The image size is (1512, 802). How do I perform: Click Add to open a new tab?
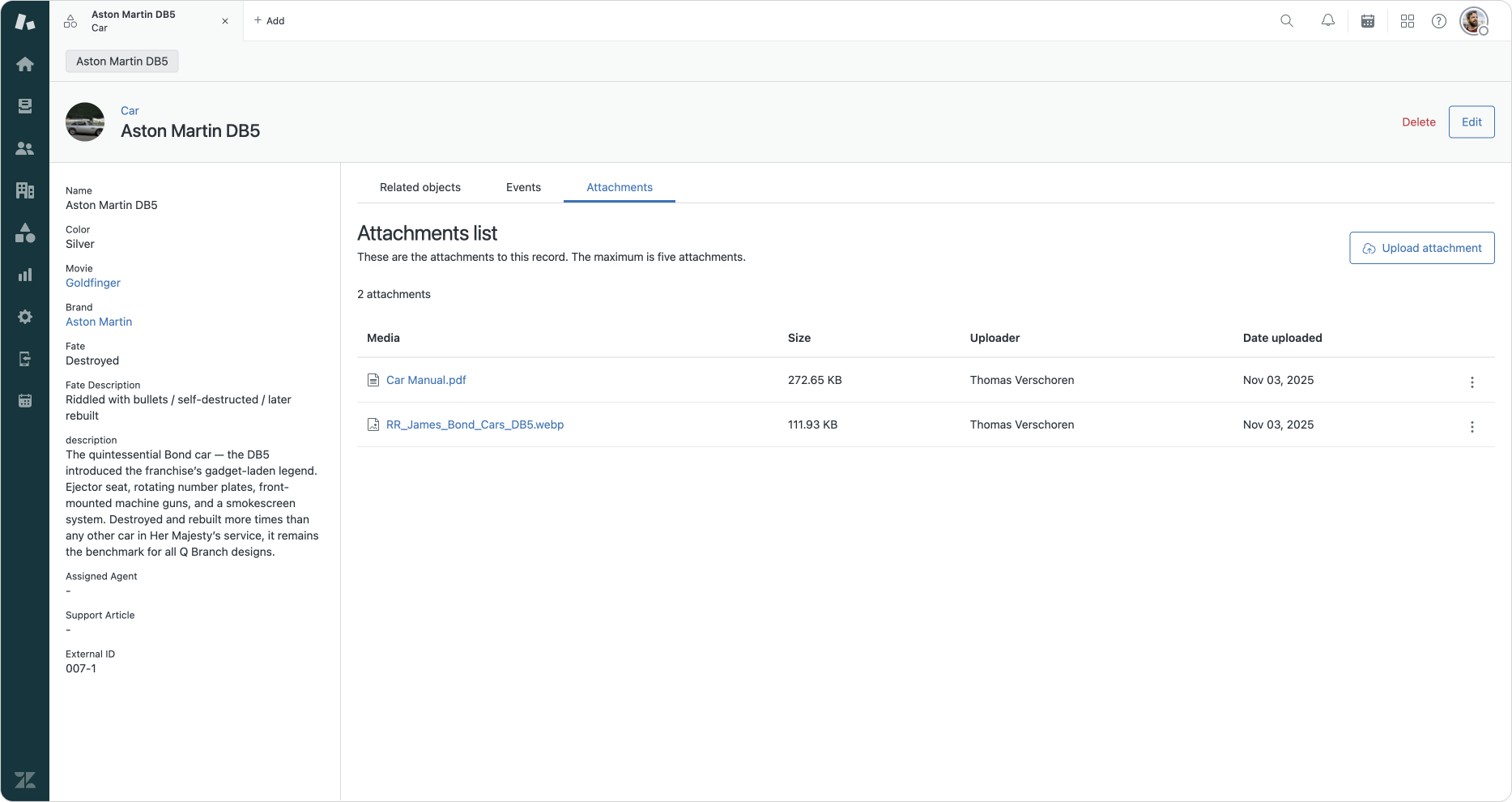click(270, 21)
